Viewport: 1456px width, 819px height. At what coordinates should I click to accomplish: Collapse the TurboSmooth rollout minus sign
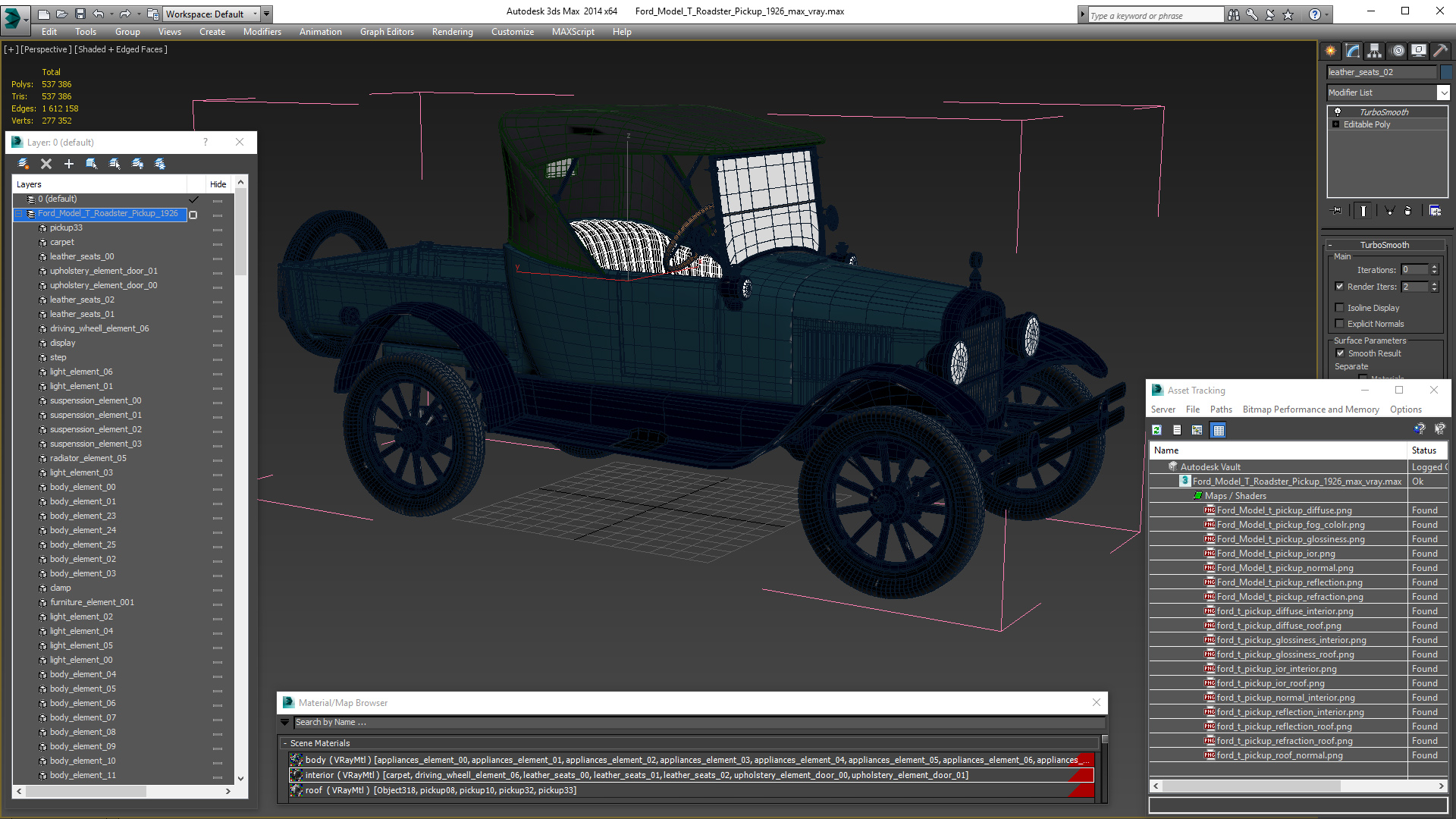[1330, 245]
